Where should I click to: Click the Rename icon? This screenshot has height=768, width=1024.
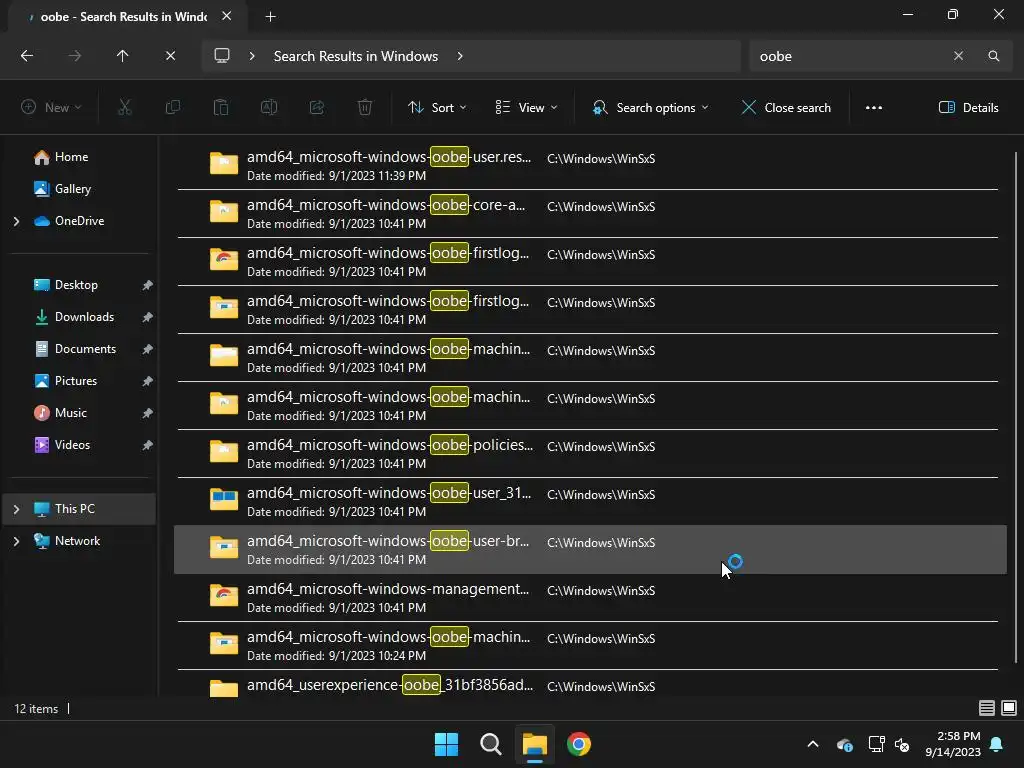pyautogui.click(x=269, y=108)
